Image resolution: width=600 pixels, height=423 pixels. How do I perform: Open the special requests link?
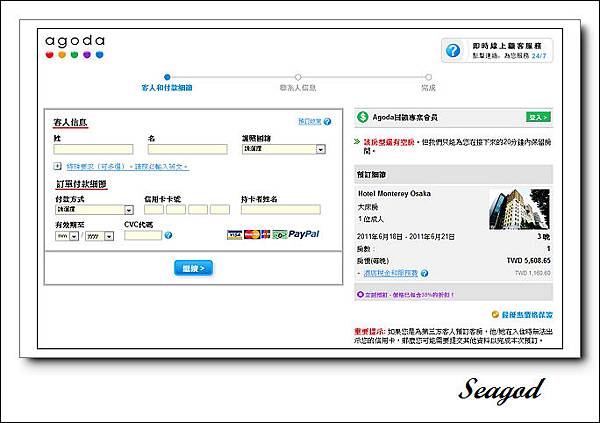127,167
